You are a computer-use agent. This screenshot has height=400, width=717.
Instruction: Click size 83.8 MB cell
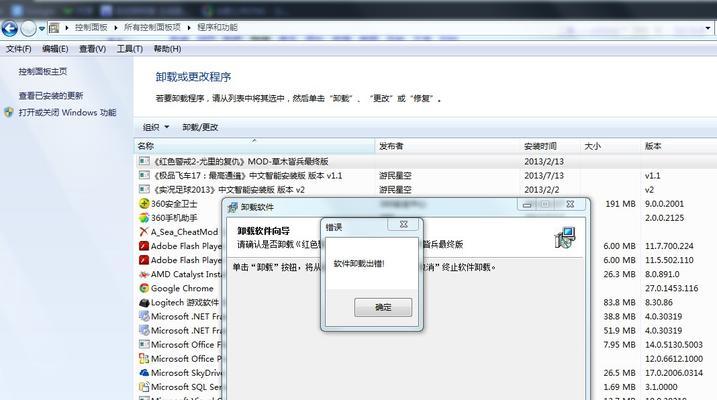[619, 303]
